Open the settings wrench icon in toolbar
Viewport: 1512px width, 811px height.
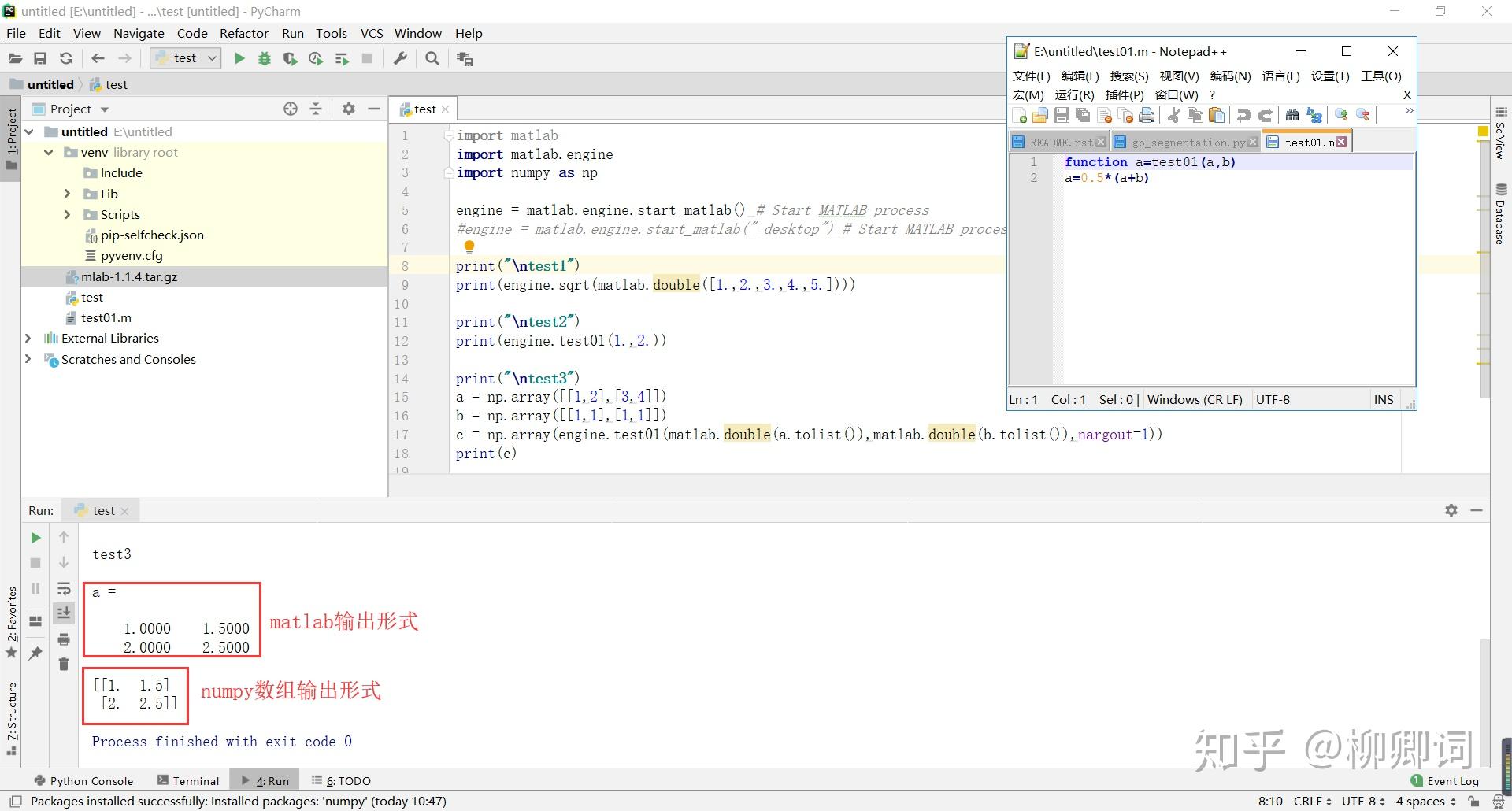click(400, 58)
